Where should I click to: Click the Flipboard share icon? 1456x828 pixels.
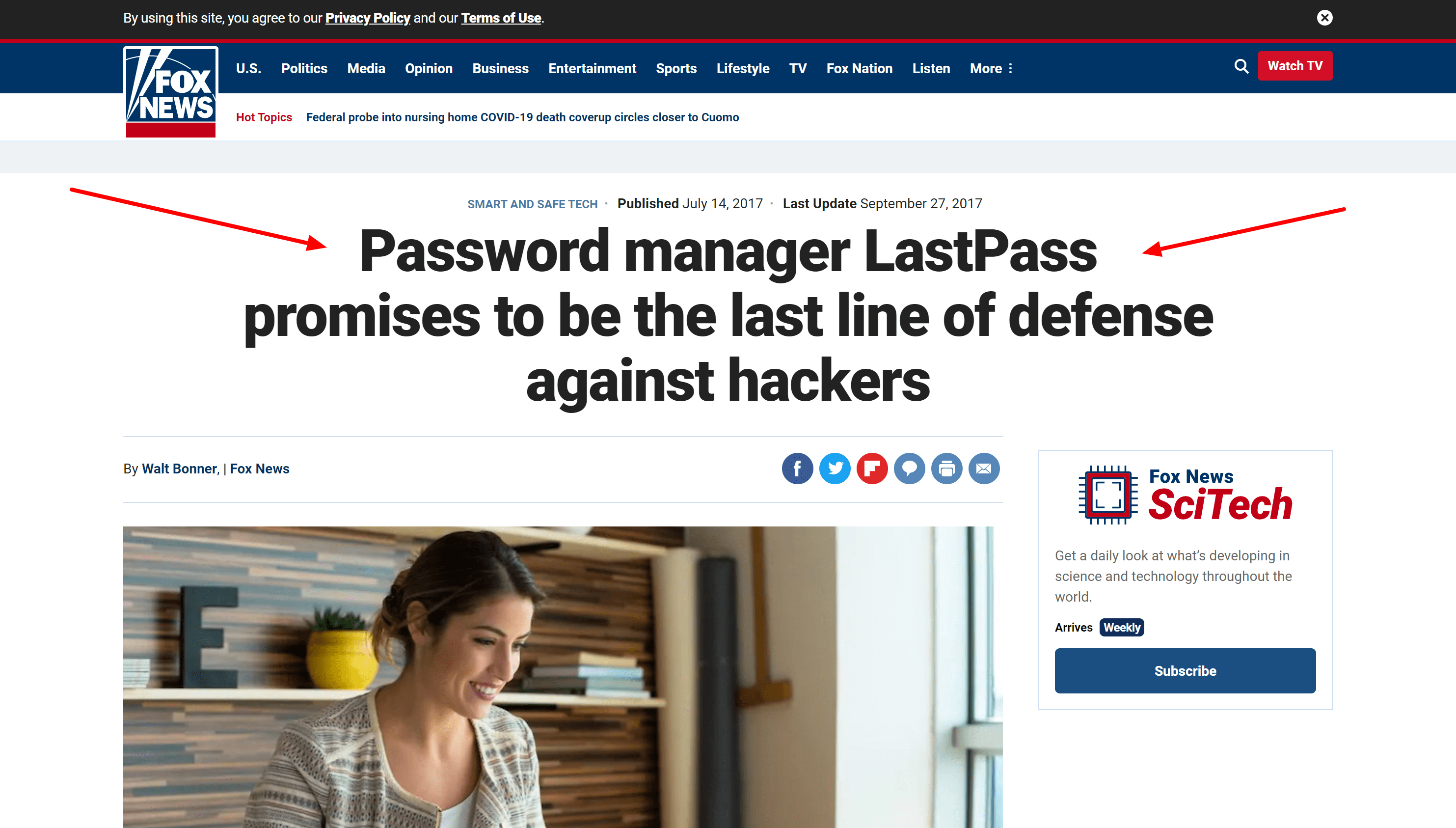(871, 468)
